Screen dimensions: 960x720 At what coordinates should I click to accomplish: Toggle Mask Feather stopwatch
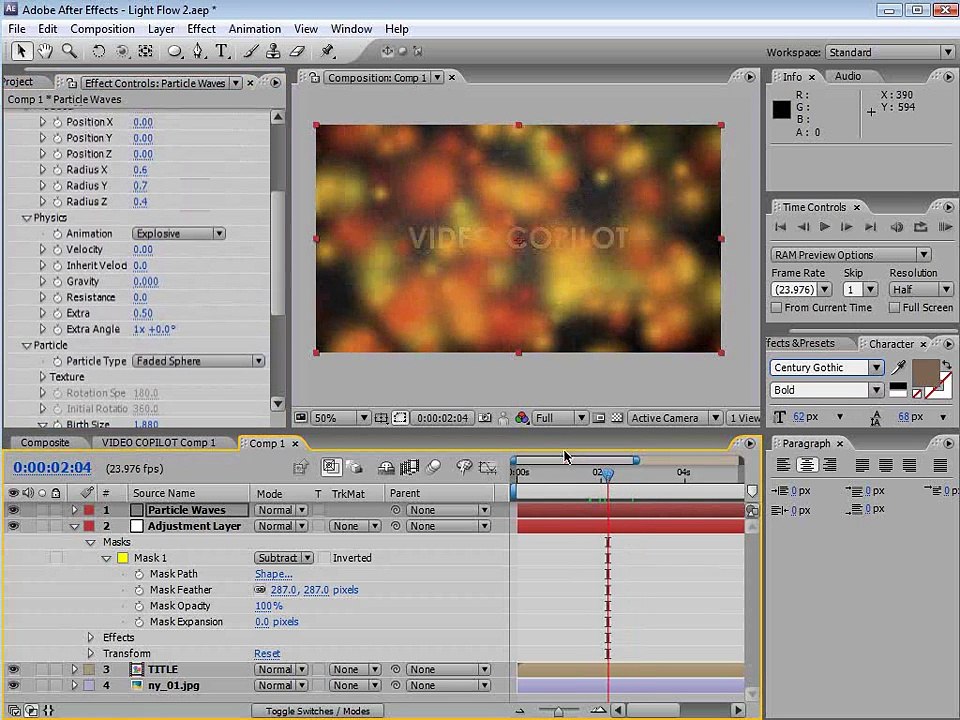click(139, 590)
